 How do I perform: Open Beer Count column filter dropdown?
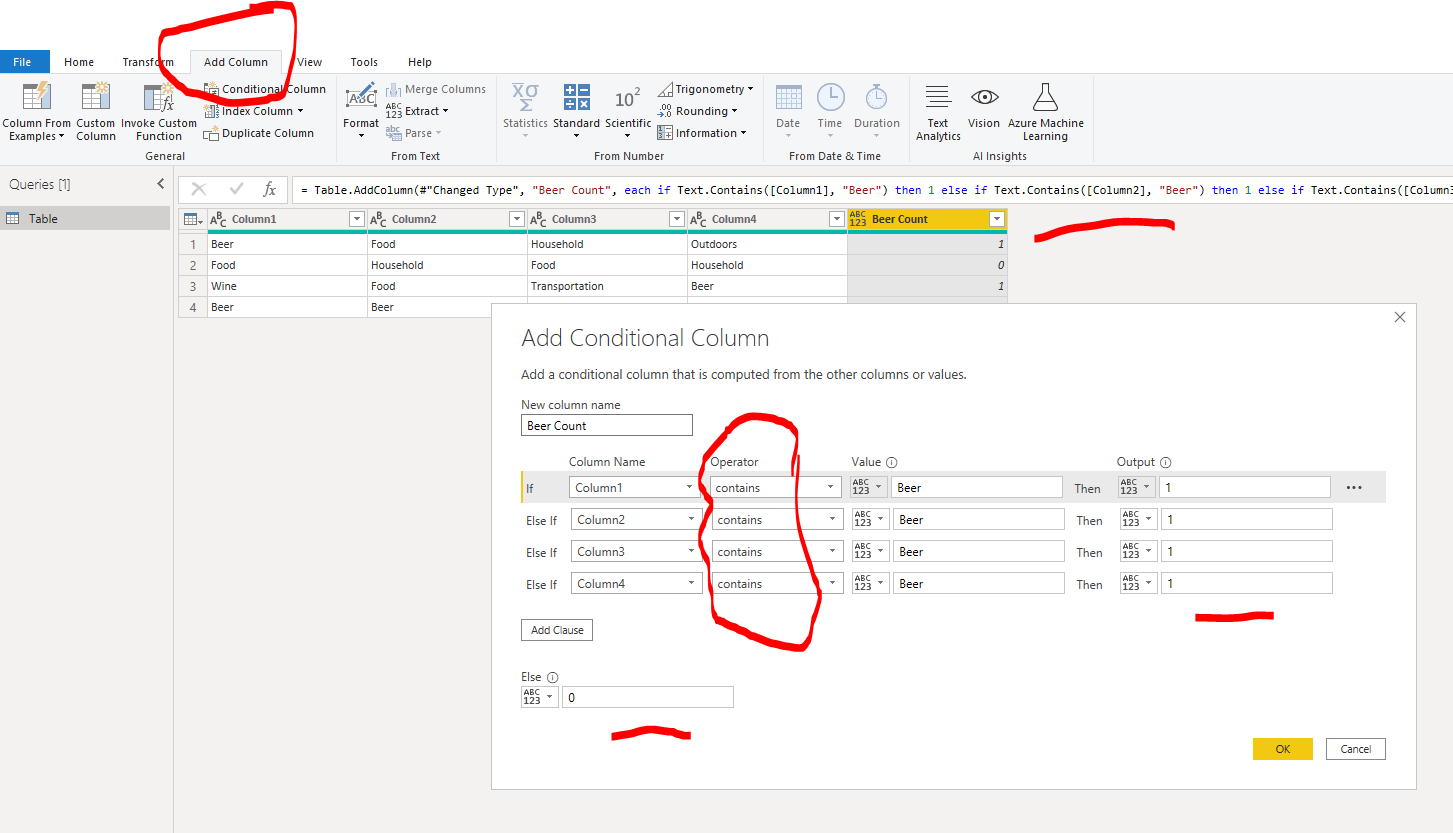point(996,219)
